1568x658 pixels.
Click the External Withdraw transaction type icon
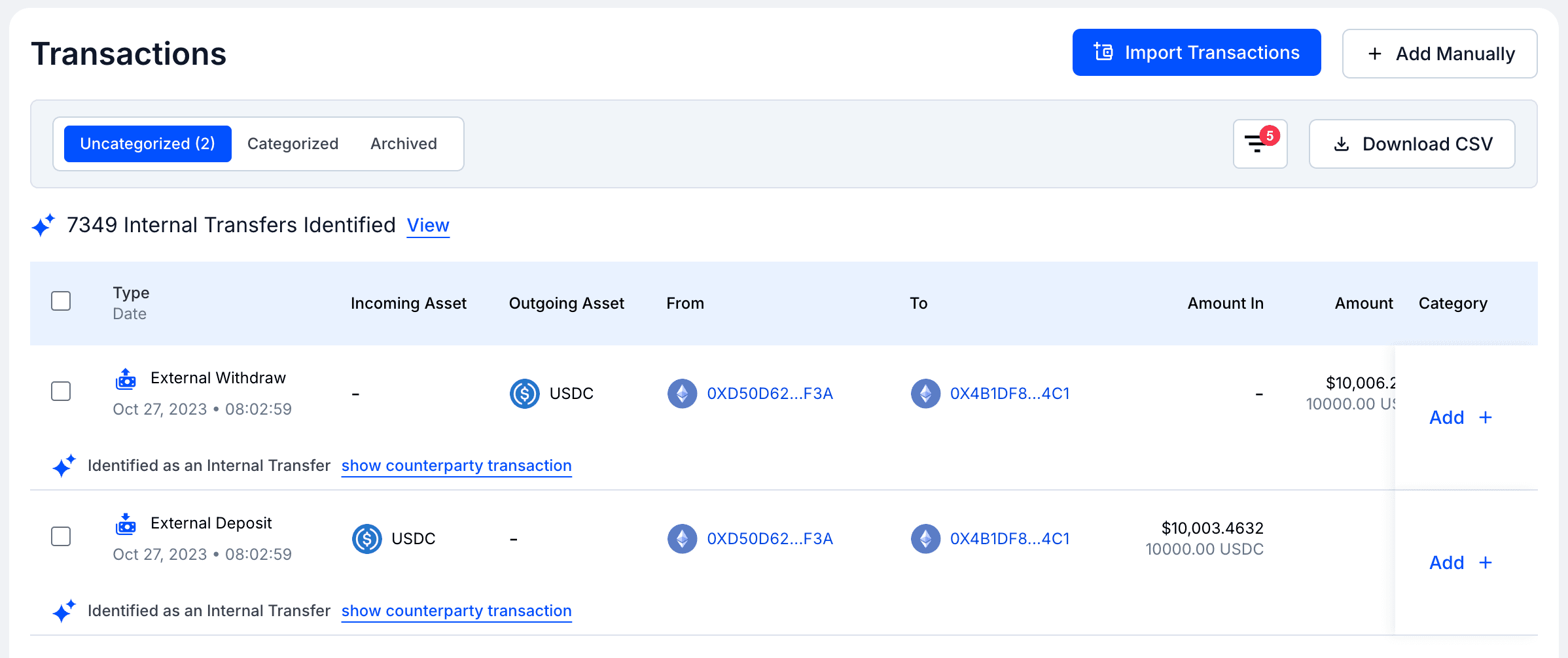(x=126, y=377)
